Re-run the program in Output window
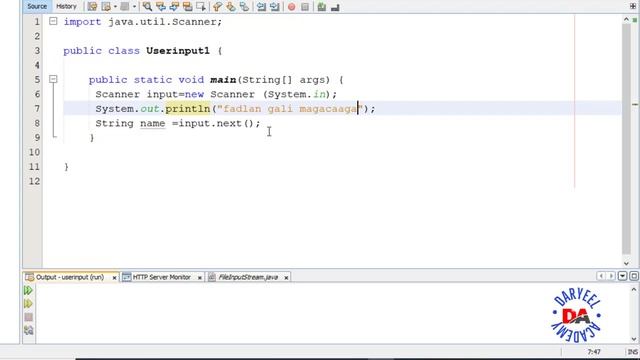Screen dimensions: 640x360 (28, 290)
